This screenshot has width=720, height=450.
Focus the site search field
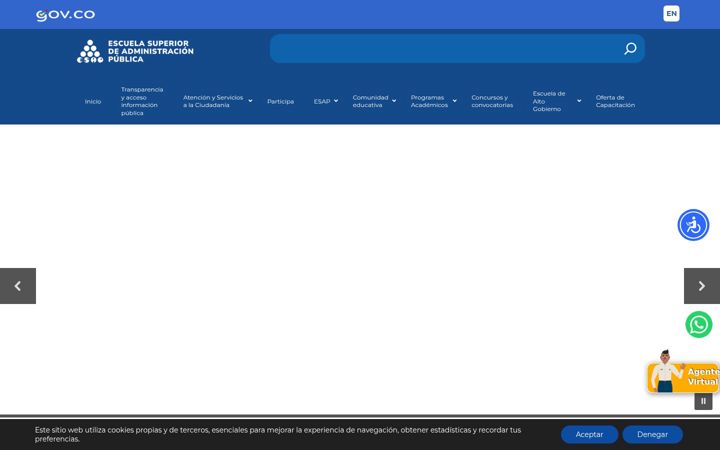coord(457,49)
